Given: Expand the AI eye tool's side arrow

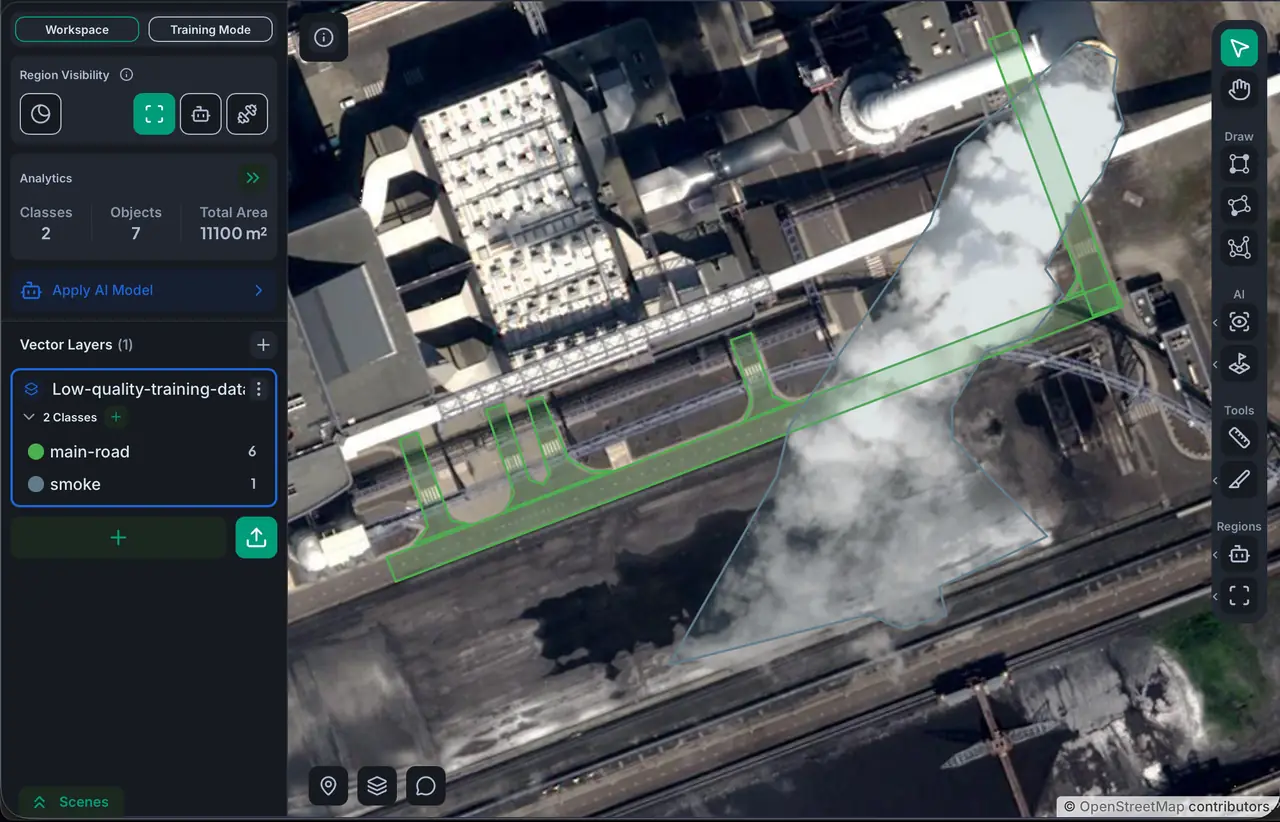Looking at the screenshot, I should point(1216,323).
